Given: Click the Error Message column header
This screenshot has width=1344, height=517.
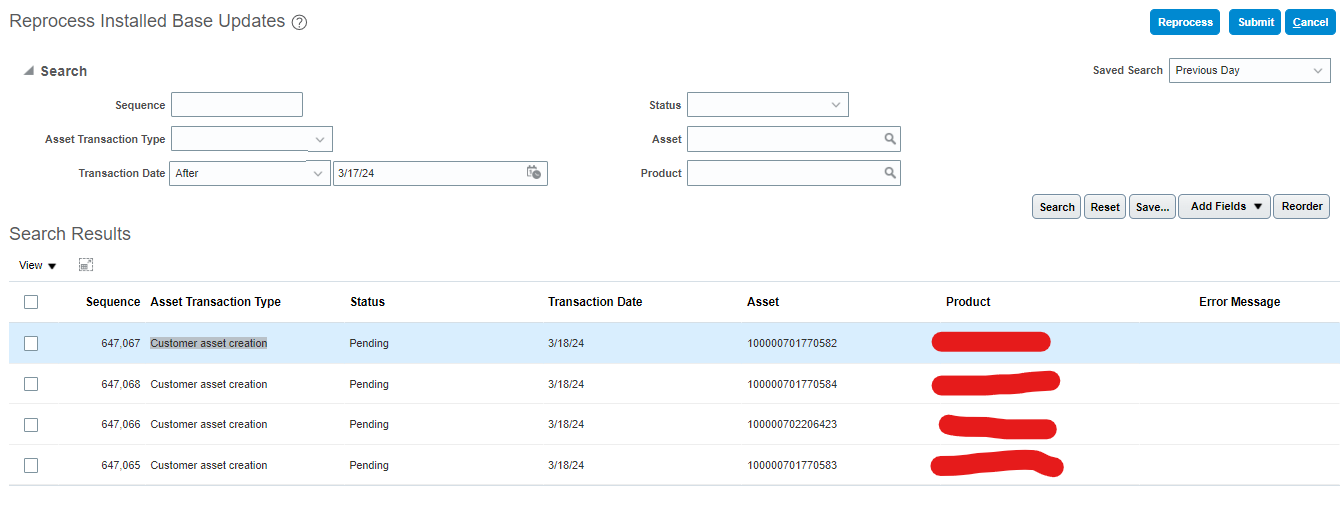Looking at the screenshot, I should 1239,302.
